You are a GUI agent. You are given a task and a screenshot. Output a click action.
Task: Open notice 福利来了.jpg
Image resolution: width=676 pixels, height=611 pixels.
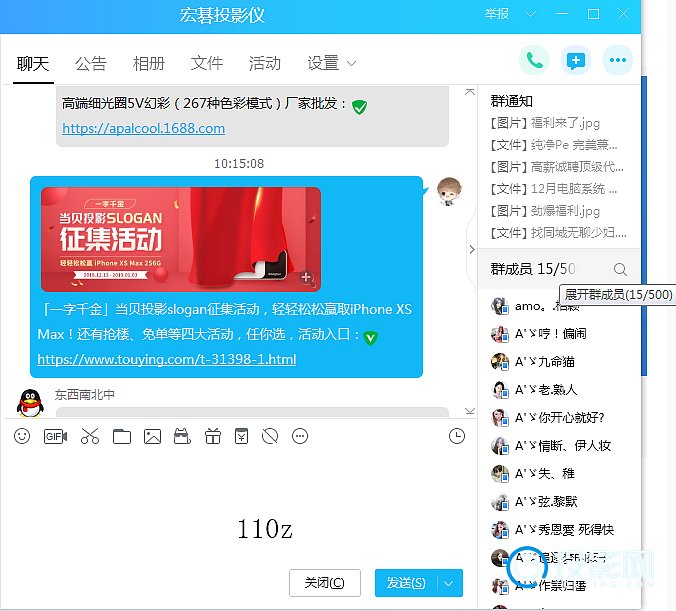pos(545,123)
